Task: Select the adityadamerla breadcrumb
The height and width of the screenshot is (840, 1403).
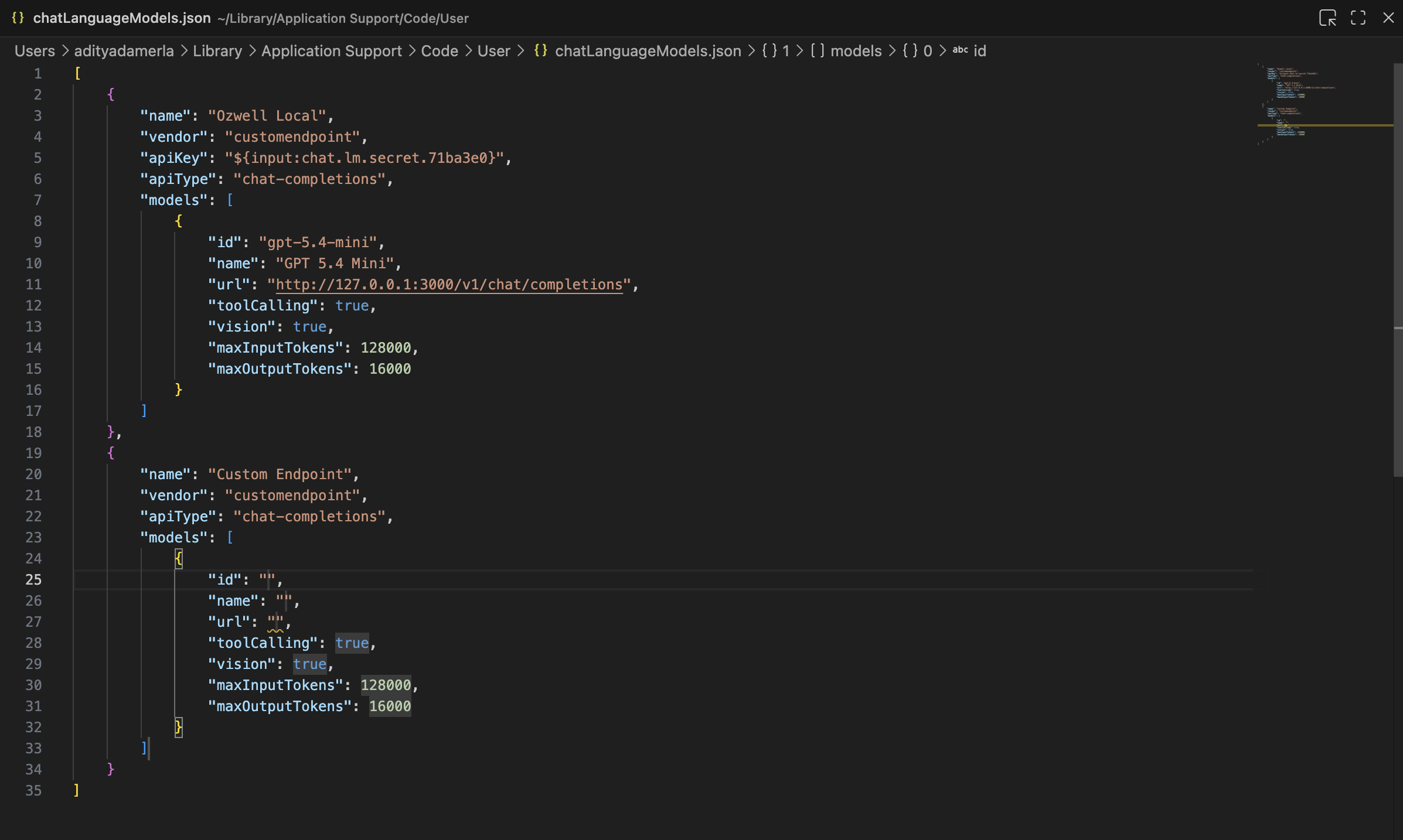Action: pyautogui.click(x=124, y=51)
